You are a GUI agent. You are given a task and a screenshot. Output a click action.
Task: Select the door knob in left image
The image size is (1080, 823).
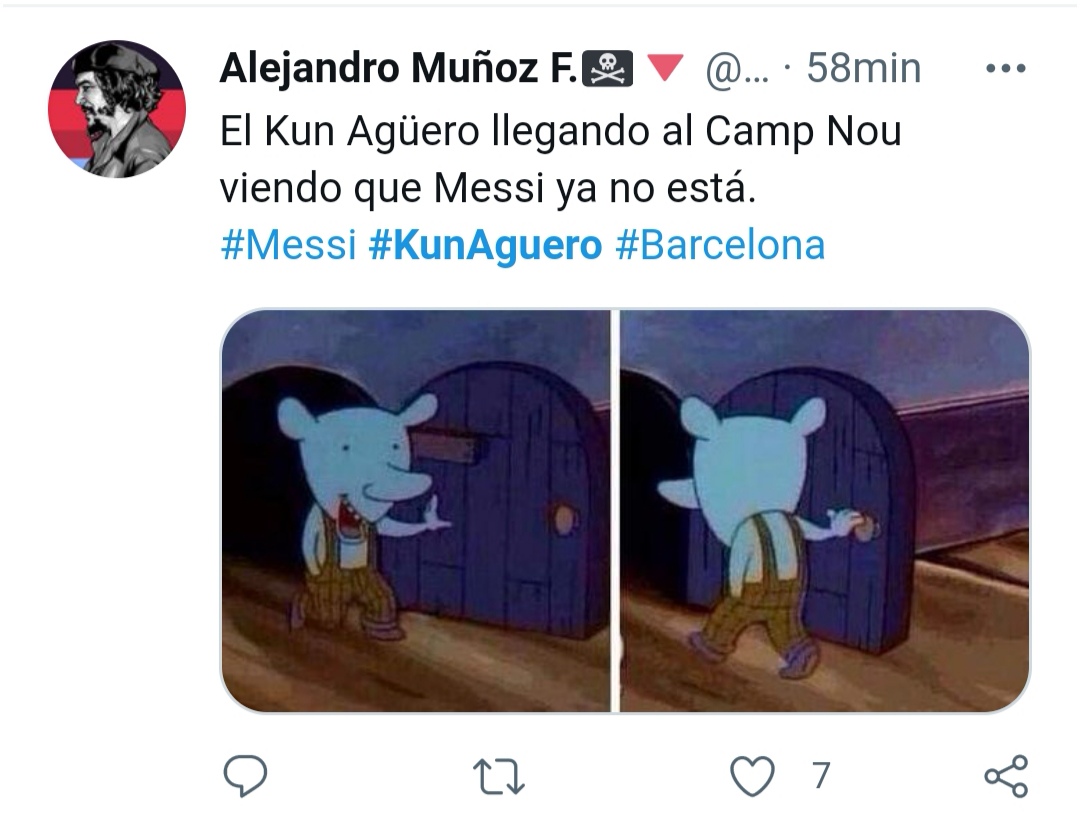pos(564,519)
